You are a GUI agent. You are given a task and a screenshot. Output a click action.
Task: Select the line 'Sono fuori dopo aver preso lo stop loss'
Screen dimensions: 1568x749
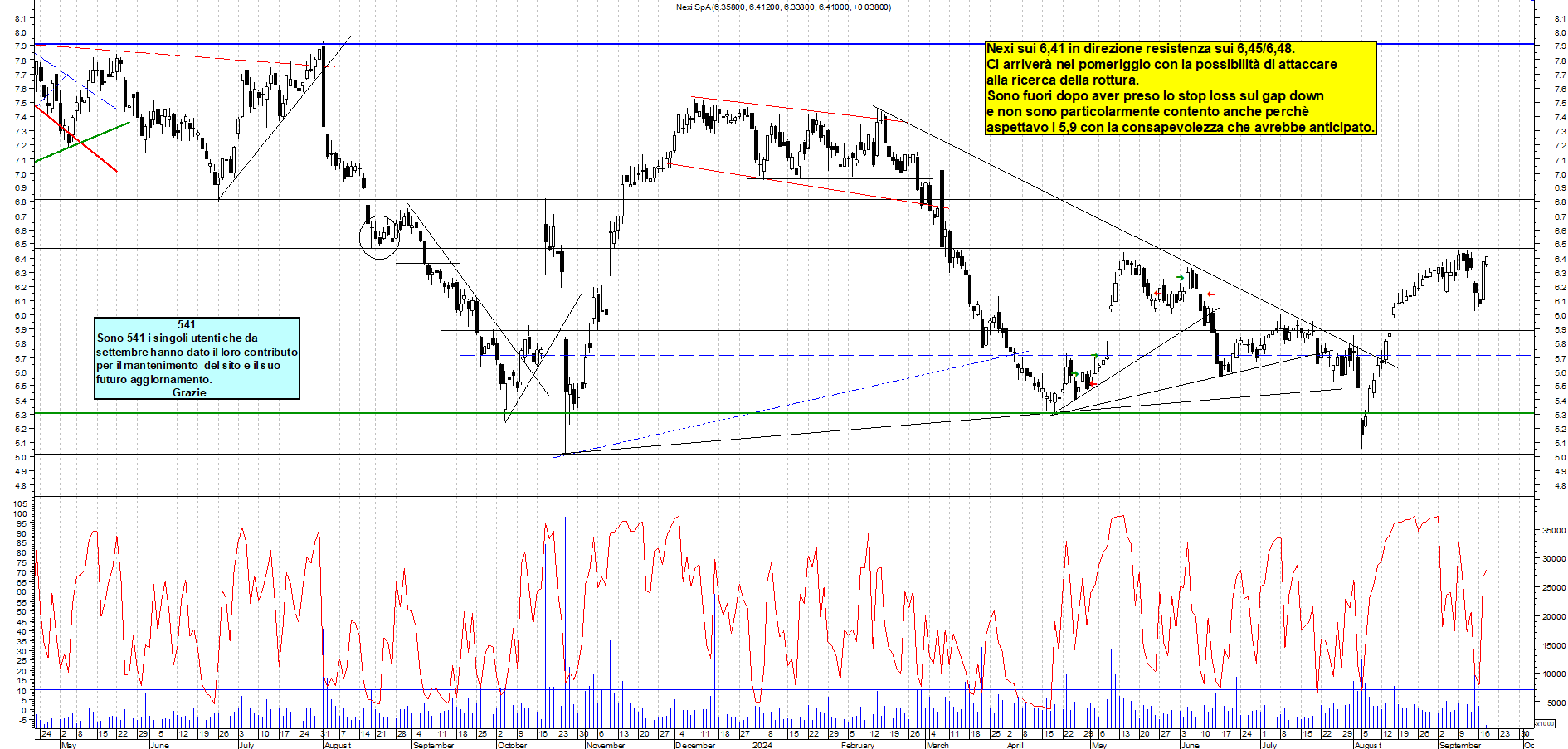(x=1155, y=96)
